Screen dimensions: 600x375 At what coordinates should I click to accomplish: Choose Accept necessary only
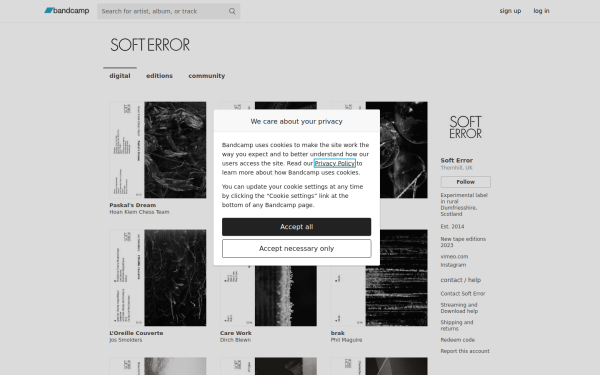coord(296,249)
